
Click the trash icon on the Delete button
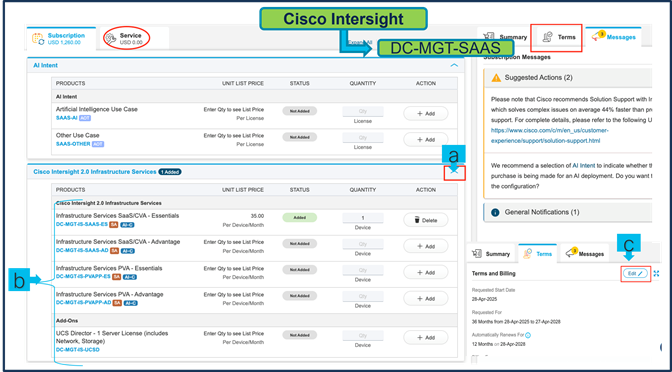[x=417, y=220]
